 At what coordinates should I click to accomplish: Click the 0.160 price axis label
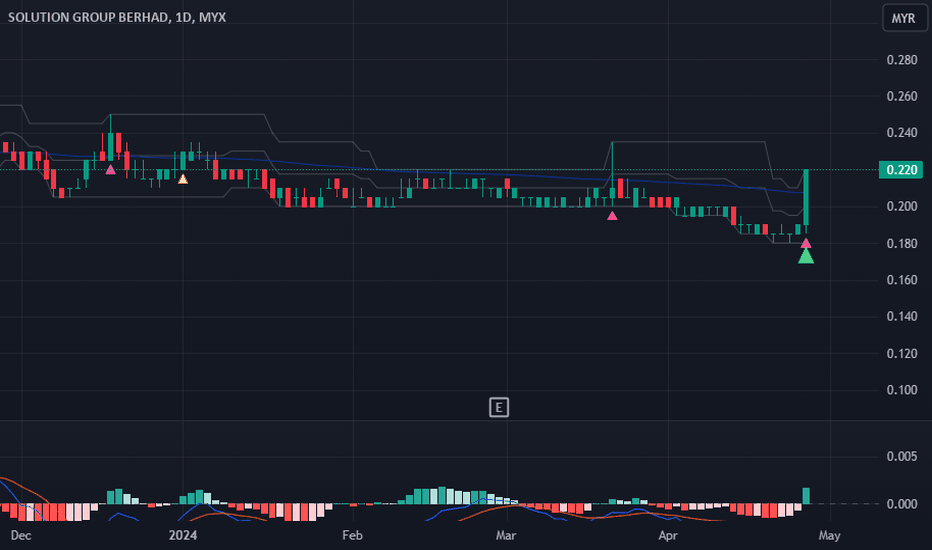(x=902, y=279)
